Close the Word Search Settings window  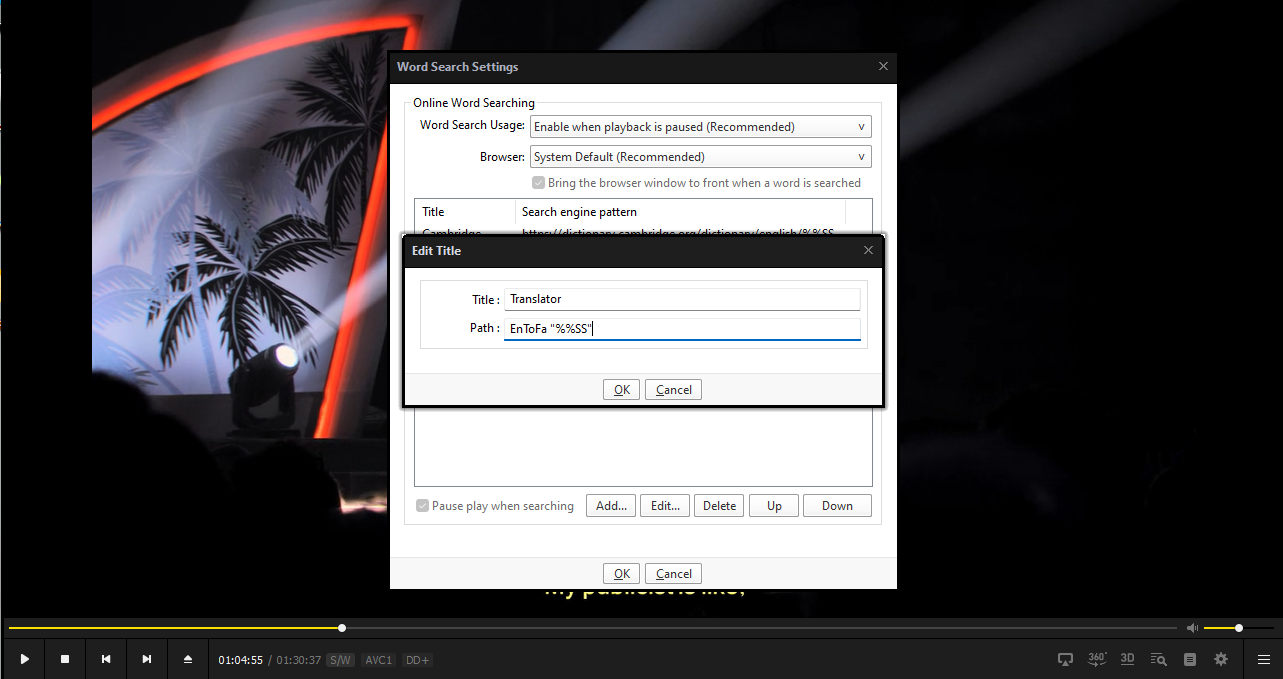pyautogui.click(x=883, y=67)
